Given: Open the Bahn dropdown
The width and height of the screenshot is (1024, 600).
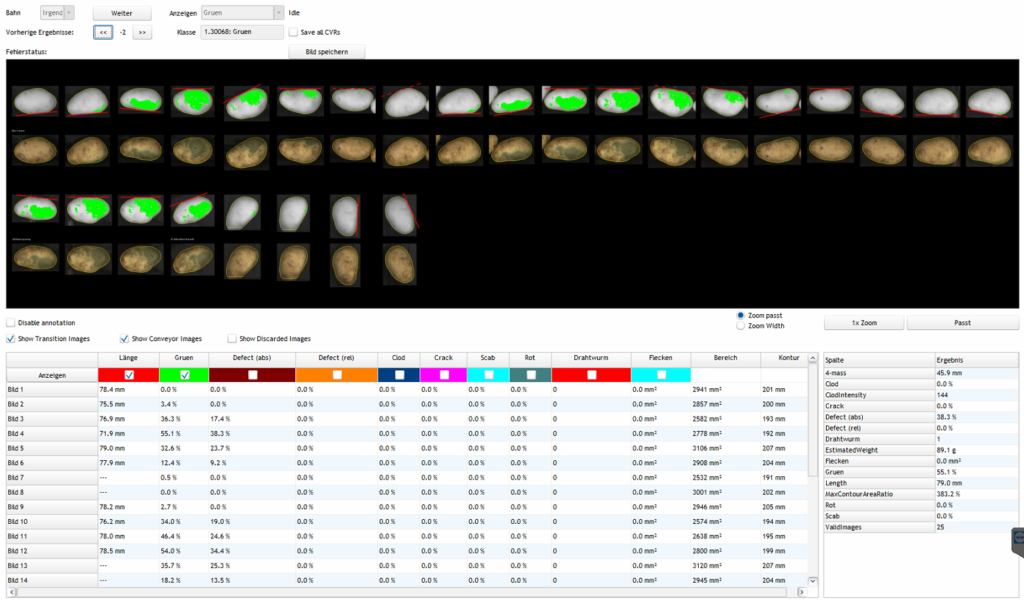Looking at the screenshot, I should pyautogui.click(x=57, y=12).
